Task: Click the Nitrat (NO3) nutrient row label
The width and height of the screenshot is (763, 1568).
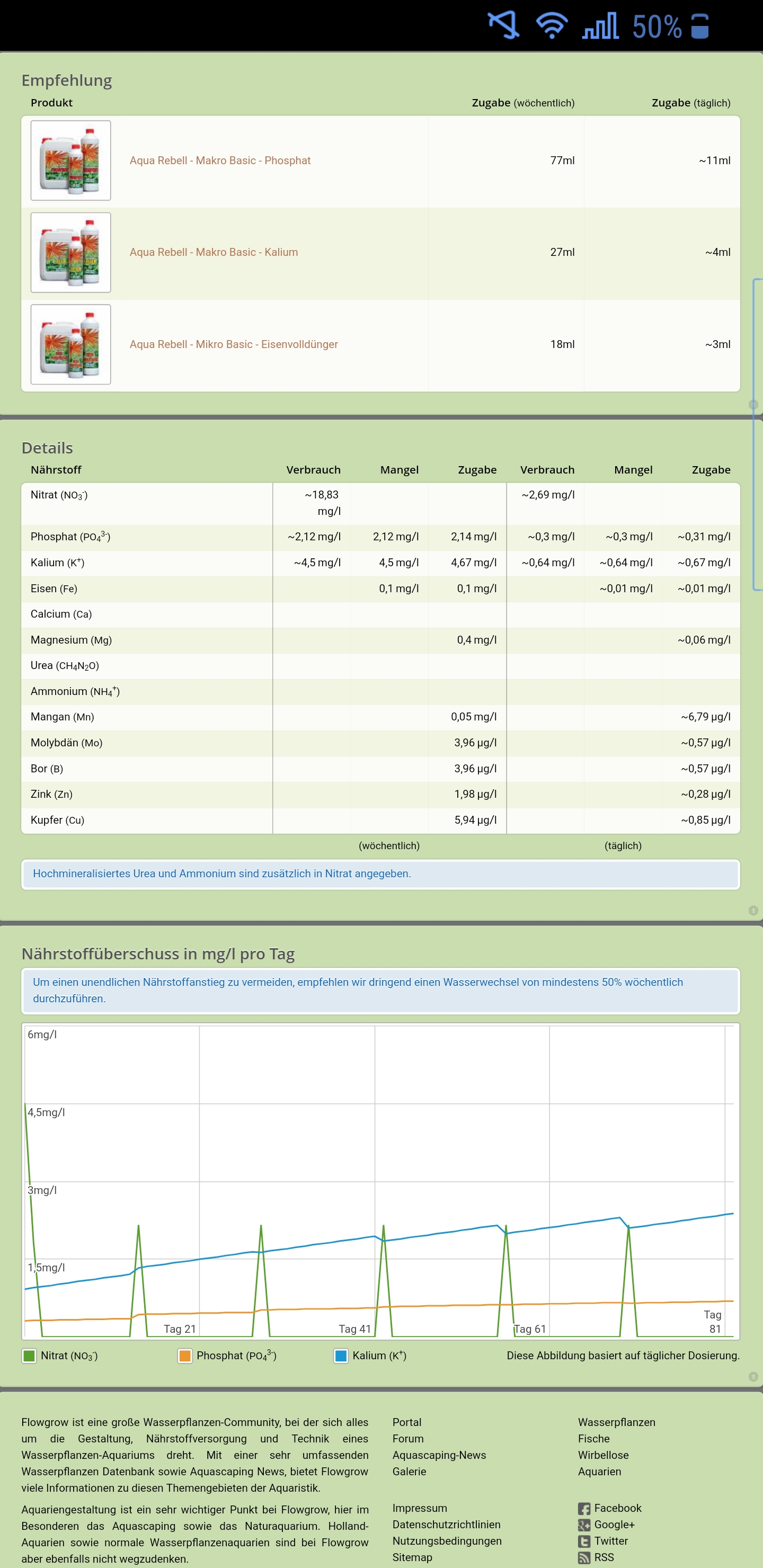Action: coord(59,495)
